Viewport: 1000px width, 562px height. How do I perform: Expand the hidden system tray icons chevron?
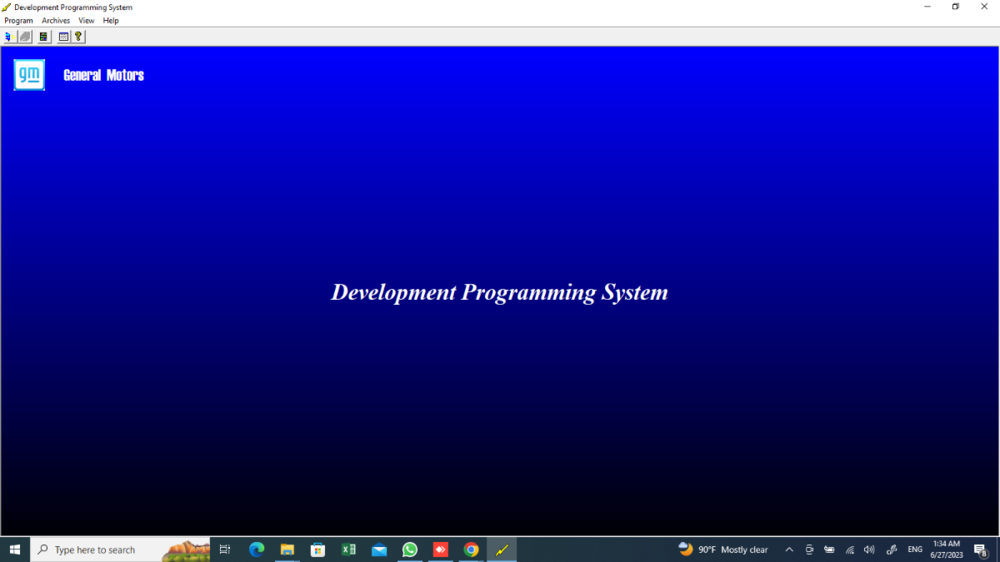[x=789, y=550]
